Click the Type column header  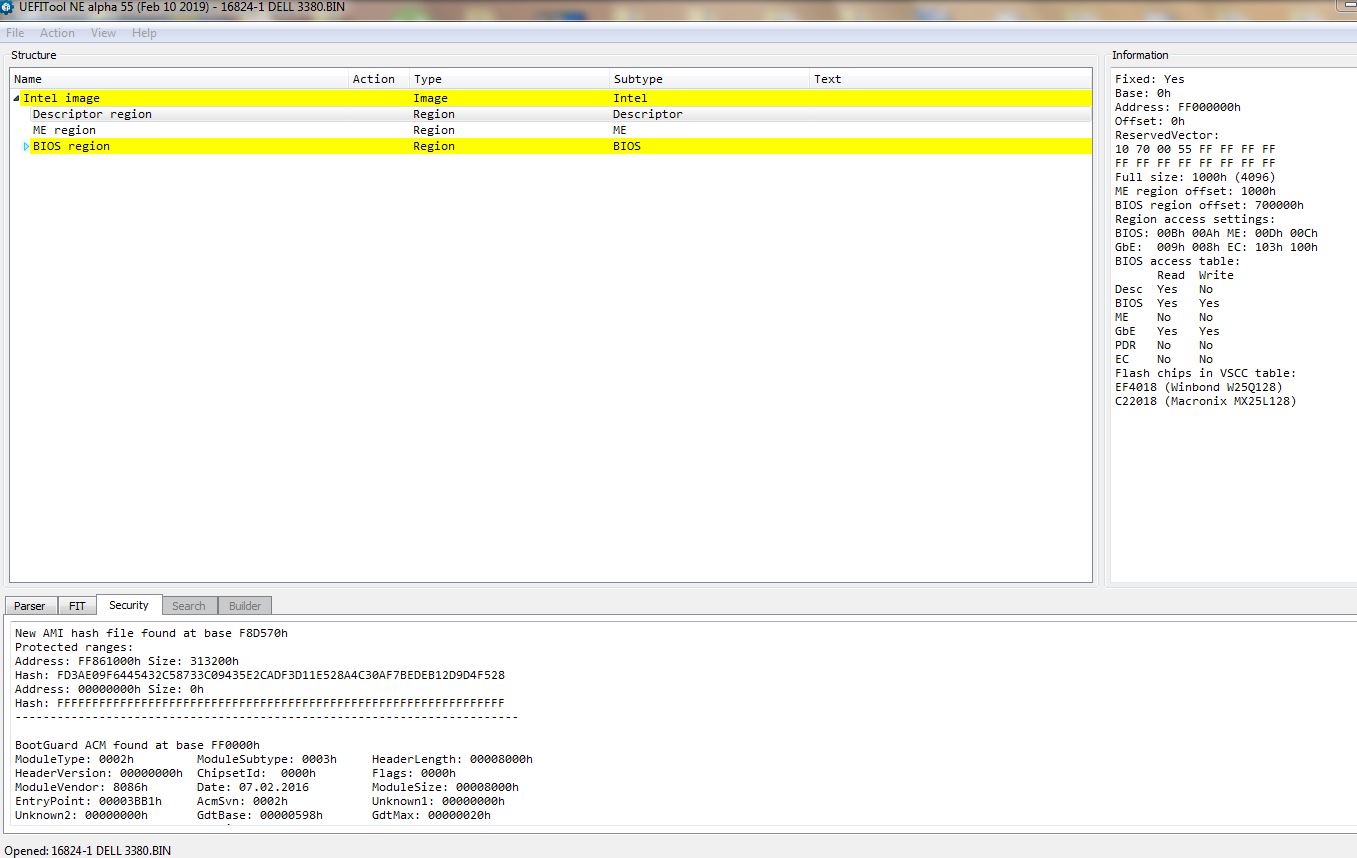(x=510, y=79)
